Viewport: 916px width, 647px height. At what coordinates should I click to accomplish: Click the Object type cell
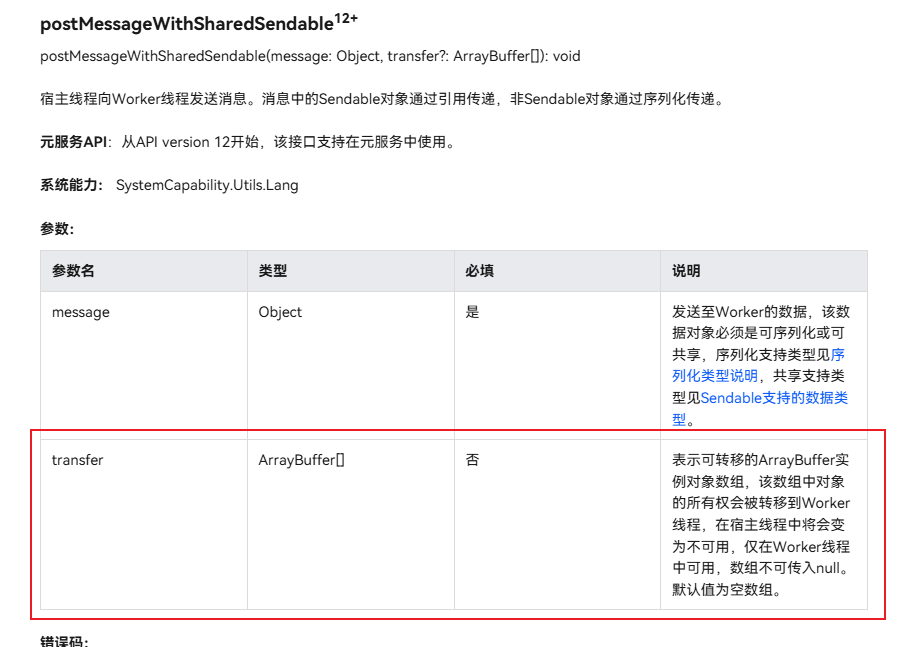(279, 312)
